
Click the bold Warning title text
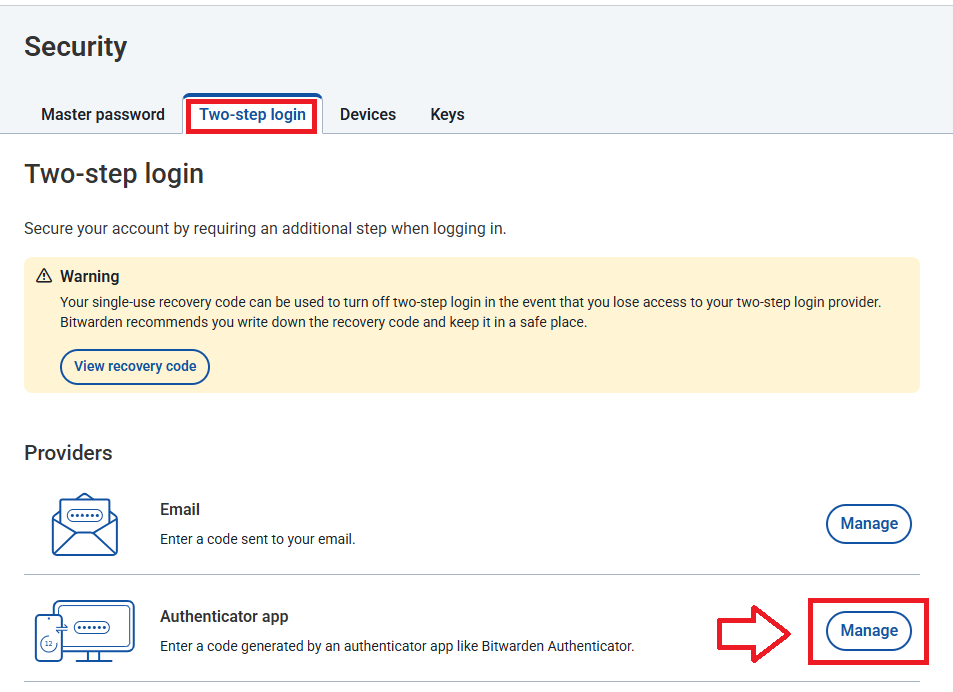(89, 276)
